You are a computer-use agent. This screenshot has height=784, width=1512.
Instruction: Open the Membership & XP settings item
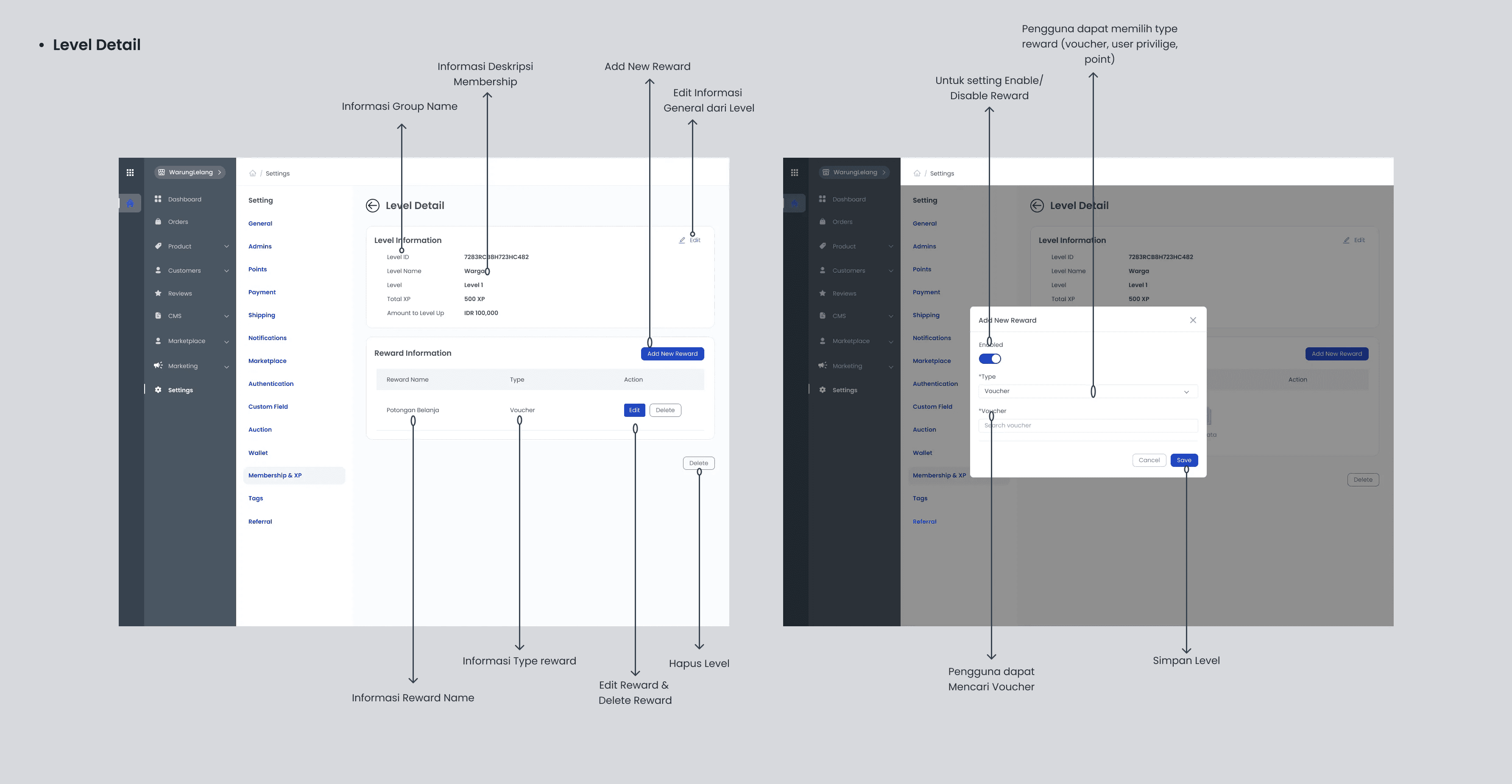pos(275,475)
